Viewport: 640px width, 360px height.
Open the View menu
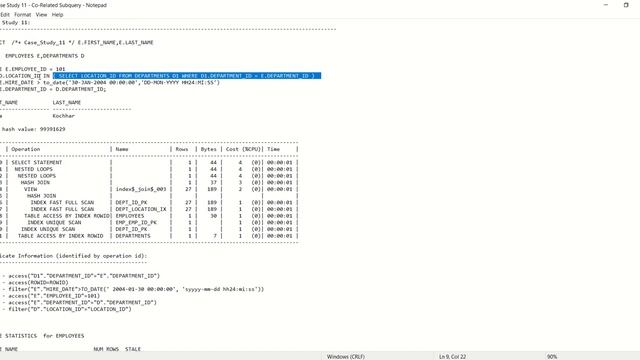point(41,15)
